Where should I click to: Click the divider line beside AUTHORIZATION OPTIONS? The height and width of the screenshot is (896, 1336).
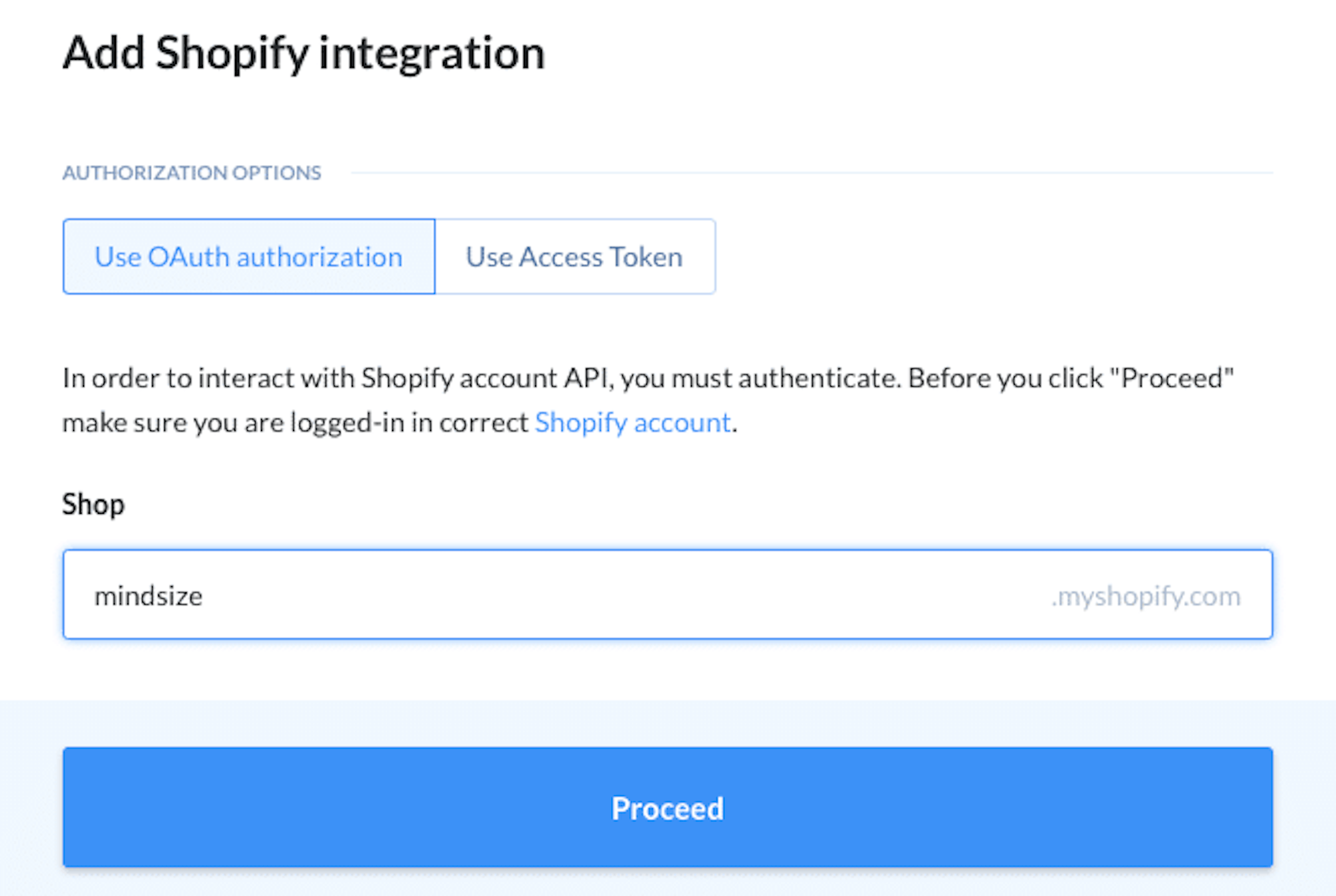[812, 173]
